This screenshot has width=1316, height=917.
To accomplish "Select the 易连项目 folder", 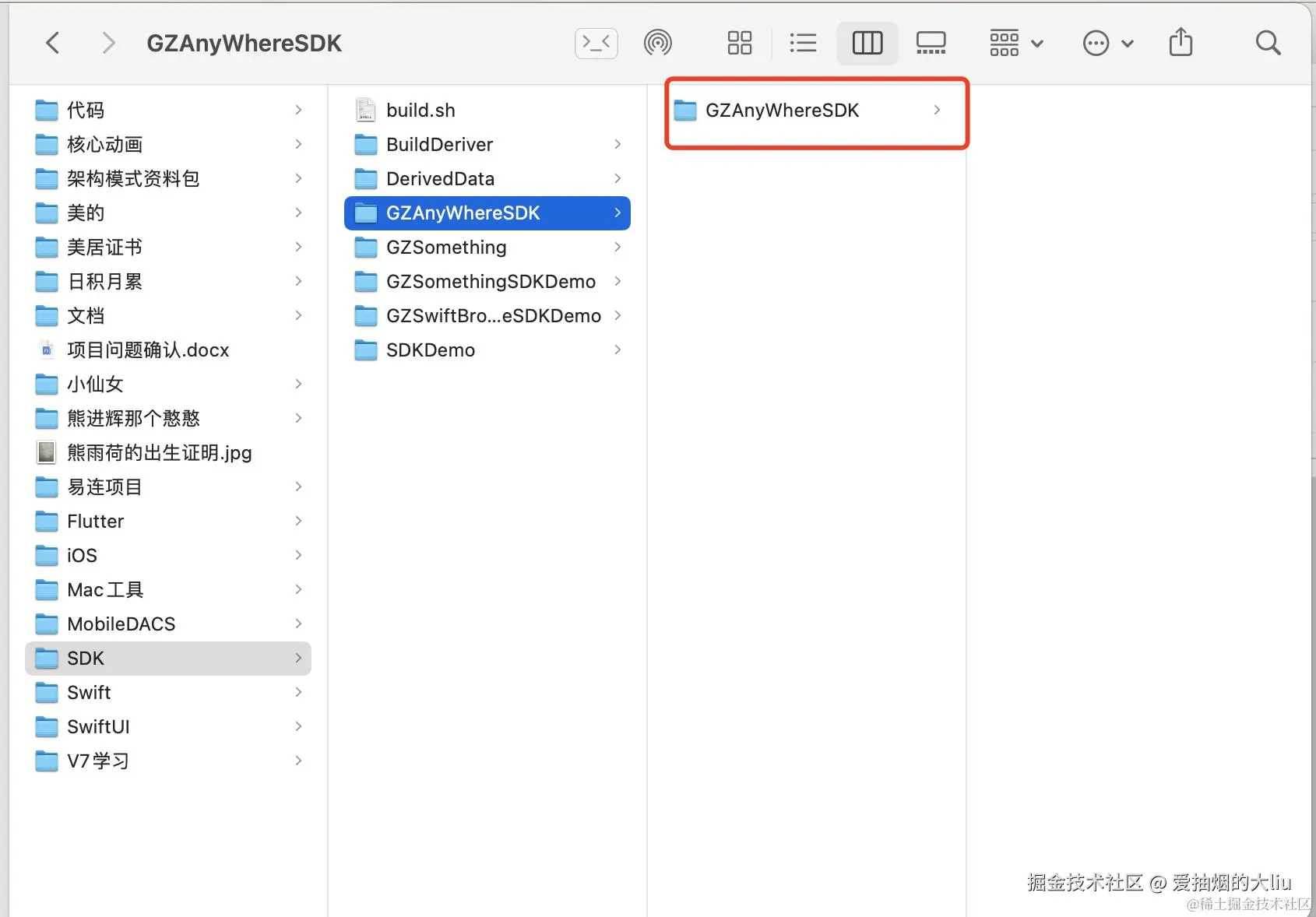I will 168,487.
